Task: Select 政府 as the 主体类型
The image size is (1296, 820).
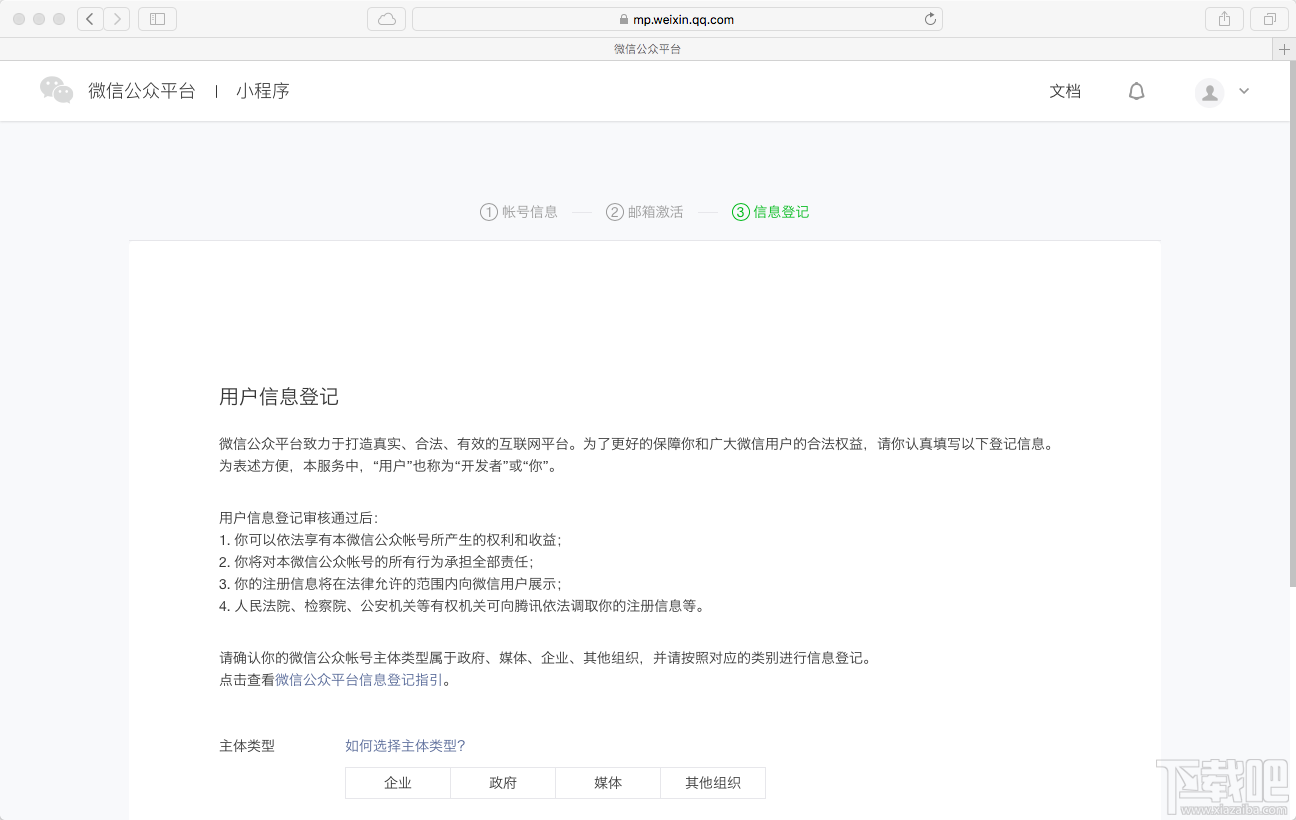Action: [x=502, y=783]
